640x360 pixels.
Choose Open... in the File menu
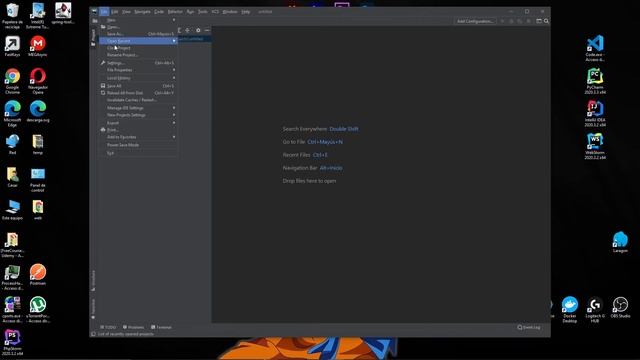138,27
